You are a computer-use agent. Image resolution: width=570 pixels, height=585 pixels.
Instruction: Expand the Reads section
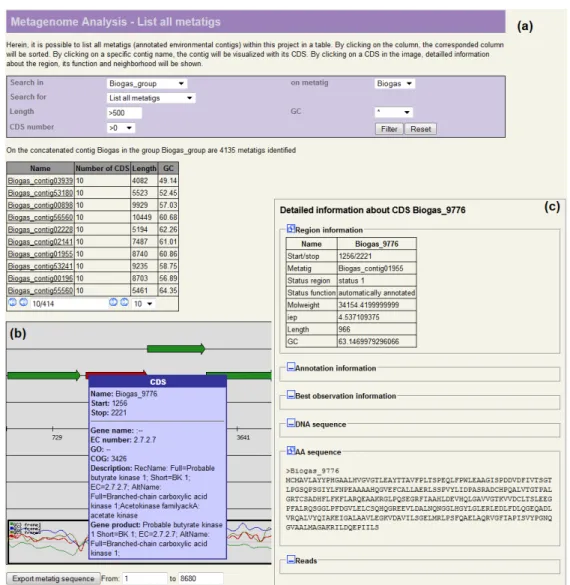click(x=291, y=559)
